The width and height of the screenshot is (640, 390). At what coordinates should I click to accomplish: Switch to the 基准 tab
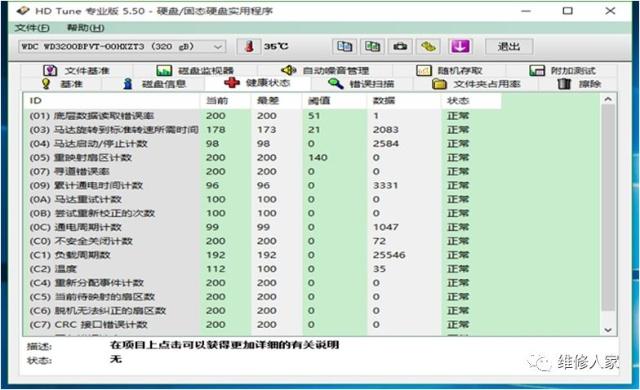[x=62, y=84]
